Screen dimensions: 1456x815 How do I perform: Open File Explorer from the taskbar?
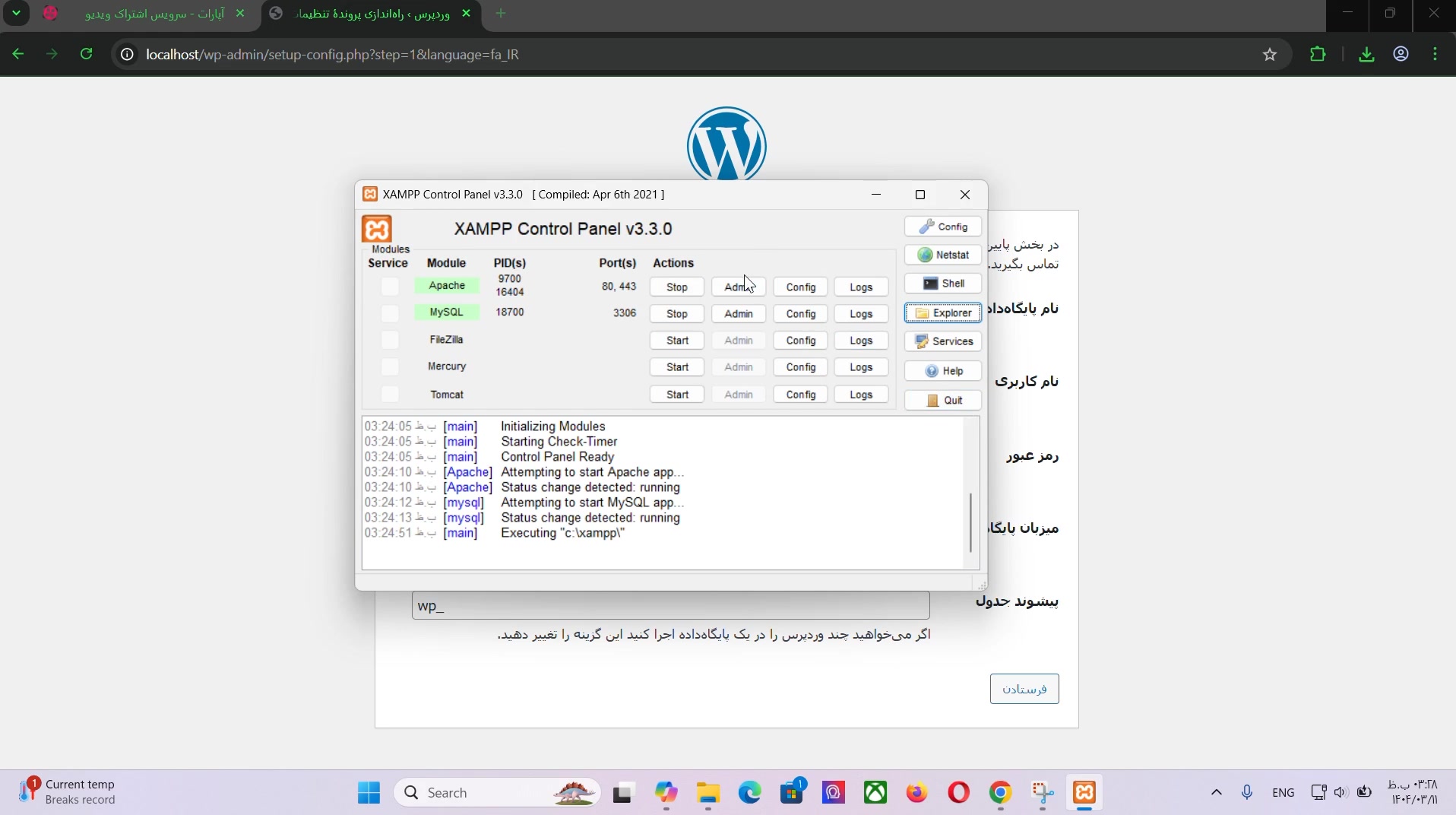pyautogui.click(x=708, y=793)
